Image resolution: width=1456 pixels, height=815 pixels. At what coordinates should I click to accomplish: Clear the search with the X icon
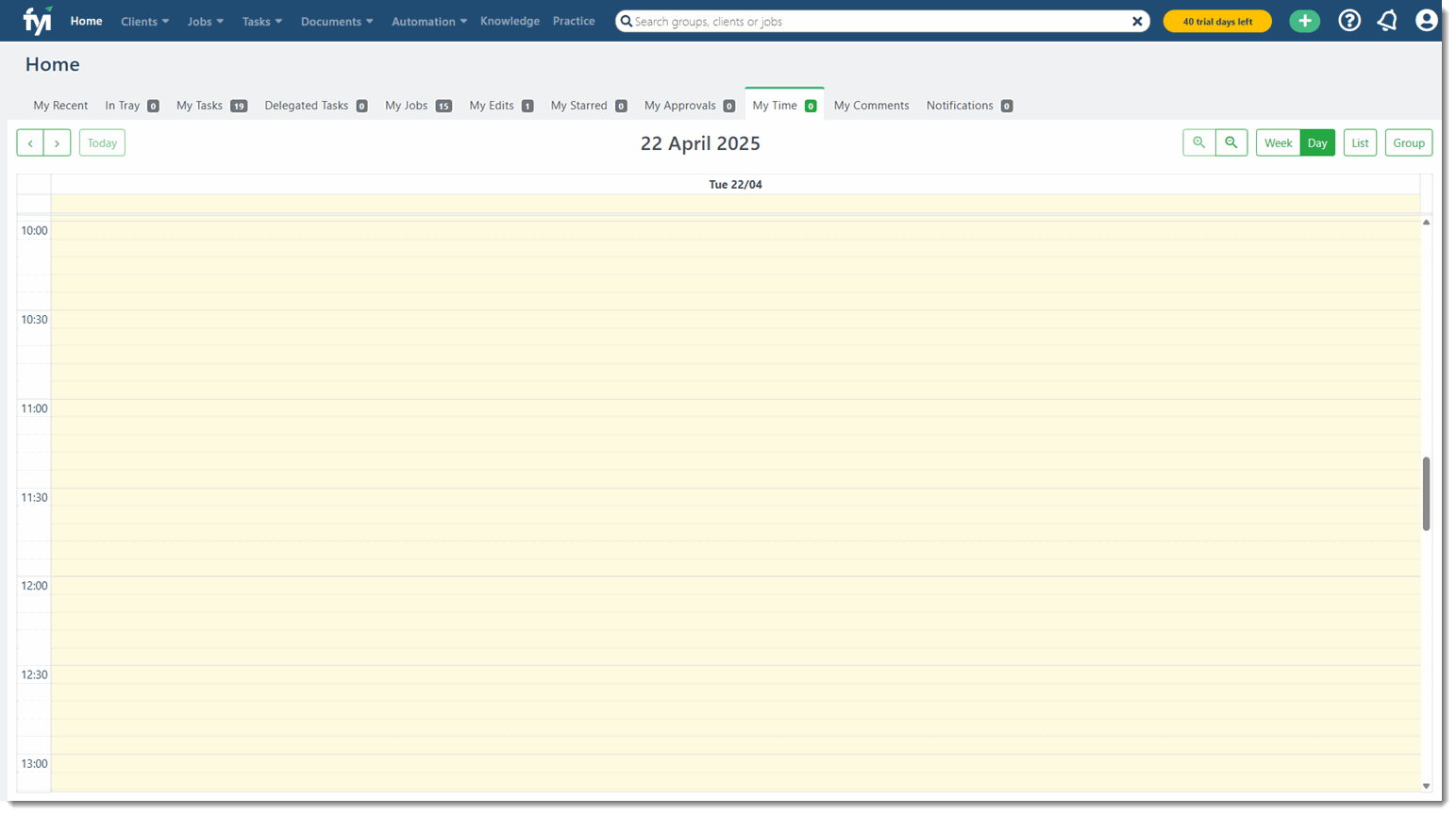point(1137,21)
